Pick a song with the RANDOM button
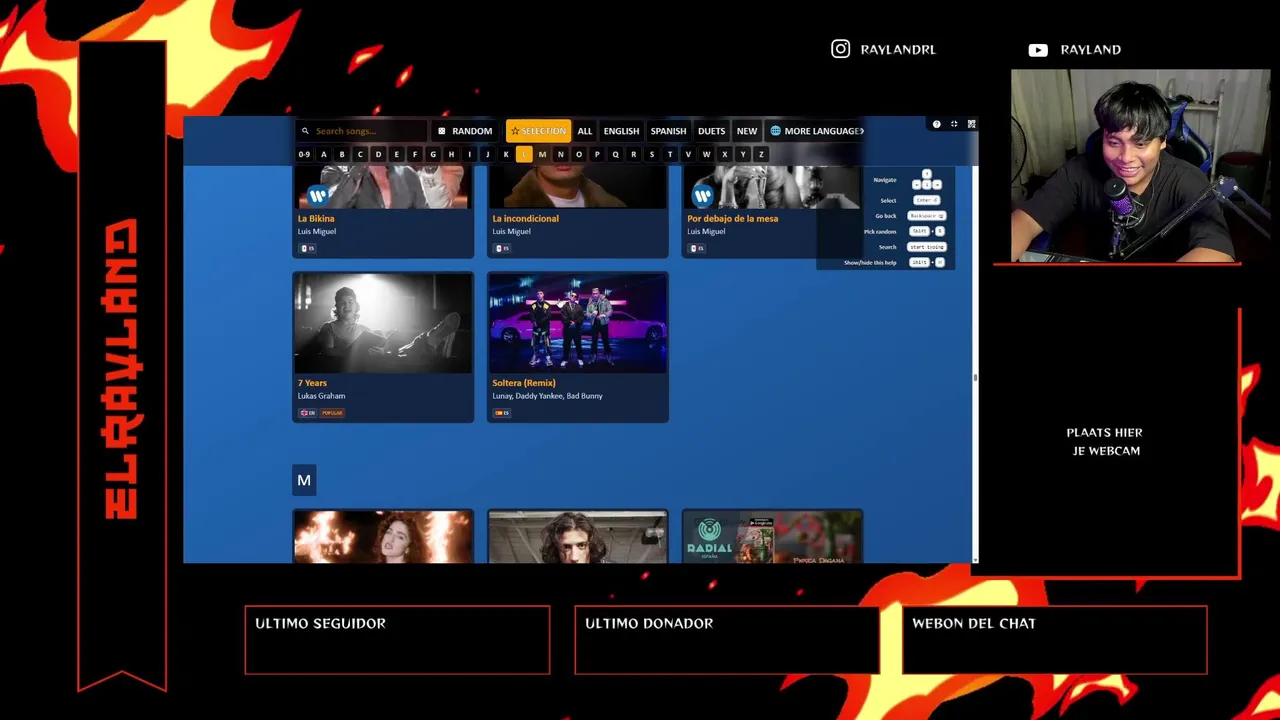This screenshot has height=720, width=1280. click(x=466, y=131)
